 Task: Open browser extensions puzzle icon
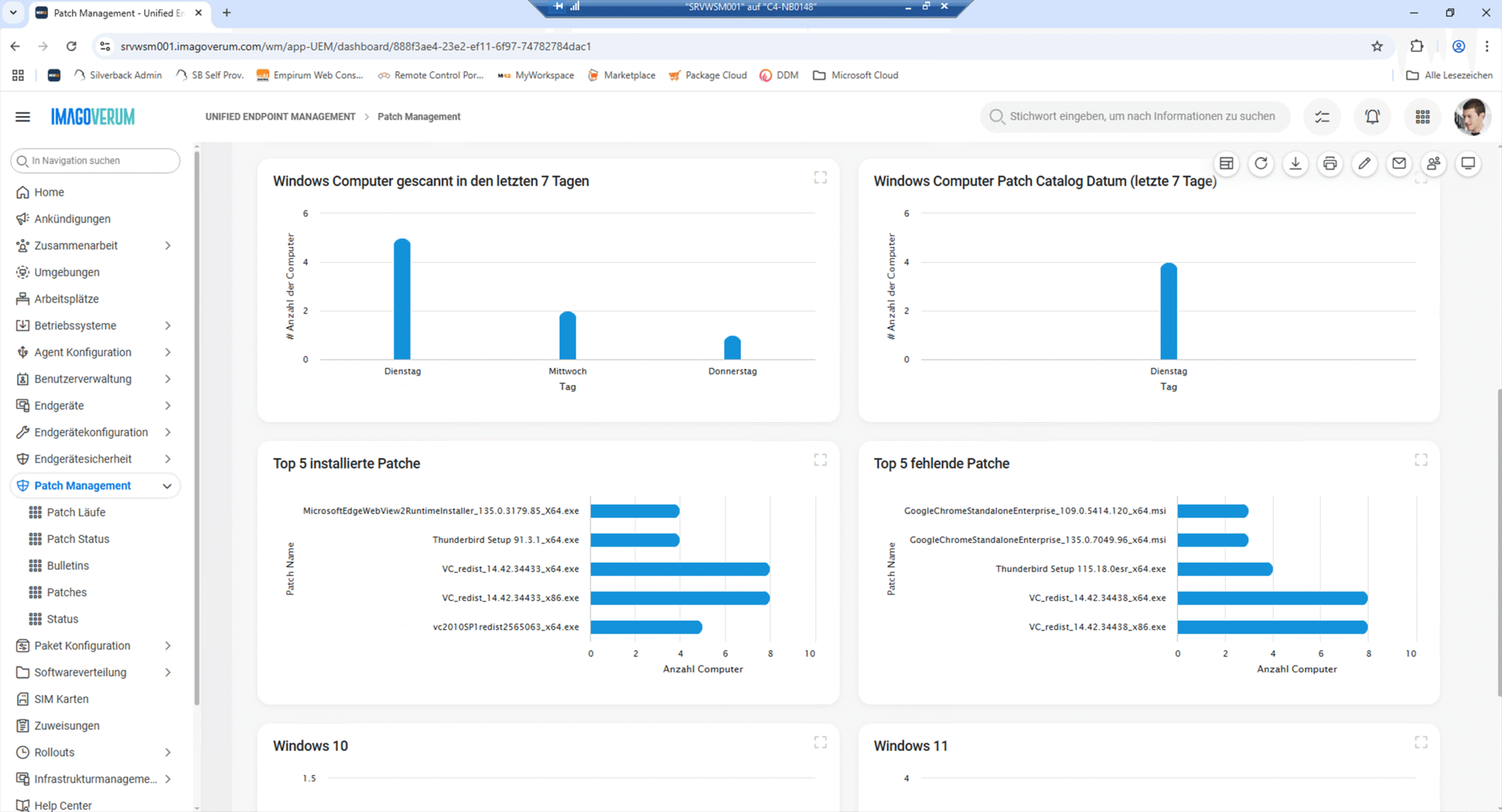tap(1417, 46)
